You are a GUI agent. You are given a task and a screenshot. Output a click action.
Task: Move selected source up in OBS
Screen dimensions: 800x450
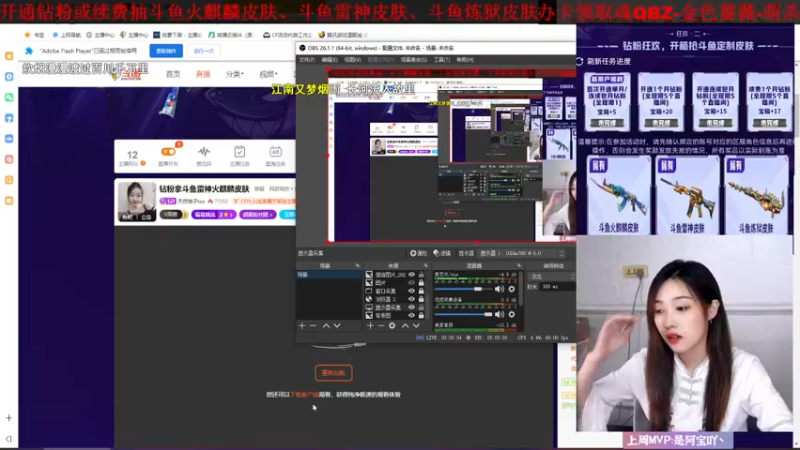tap(405, 326)
